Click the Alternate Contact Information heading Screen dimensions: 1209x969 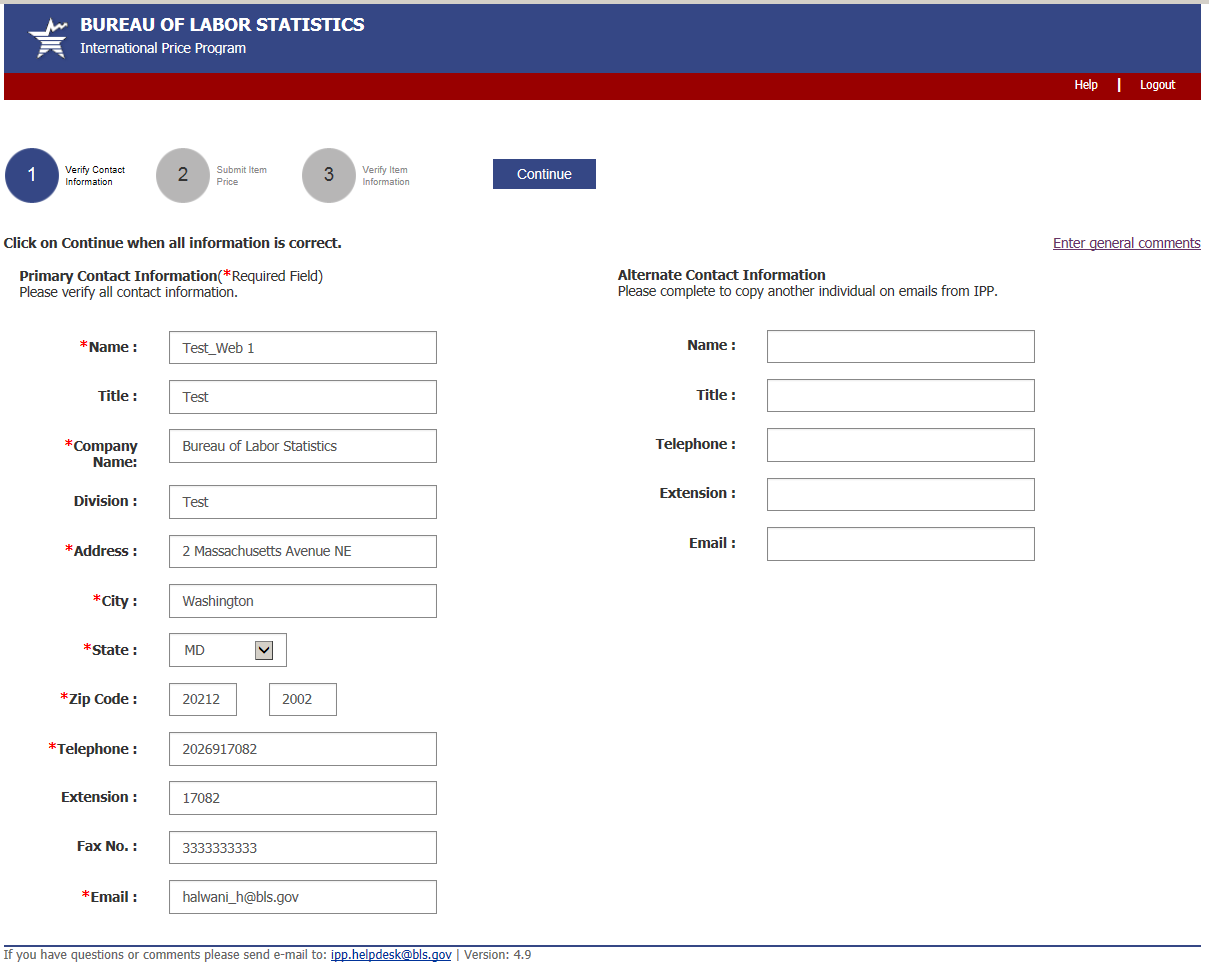[x=722, y=275]
